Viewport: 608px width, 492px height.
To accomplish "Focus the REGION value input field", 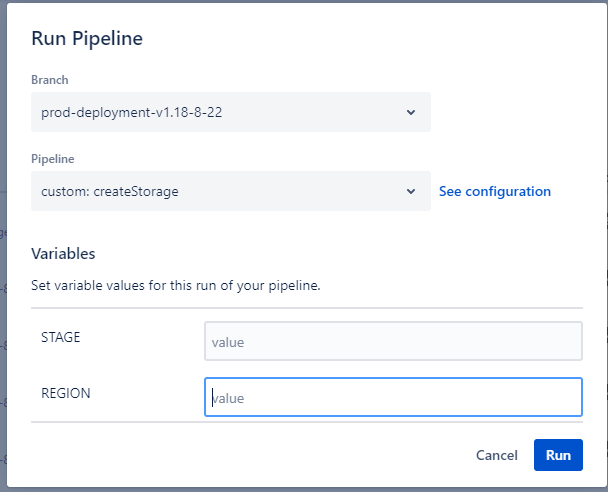I will [x=393, y=396].
